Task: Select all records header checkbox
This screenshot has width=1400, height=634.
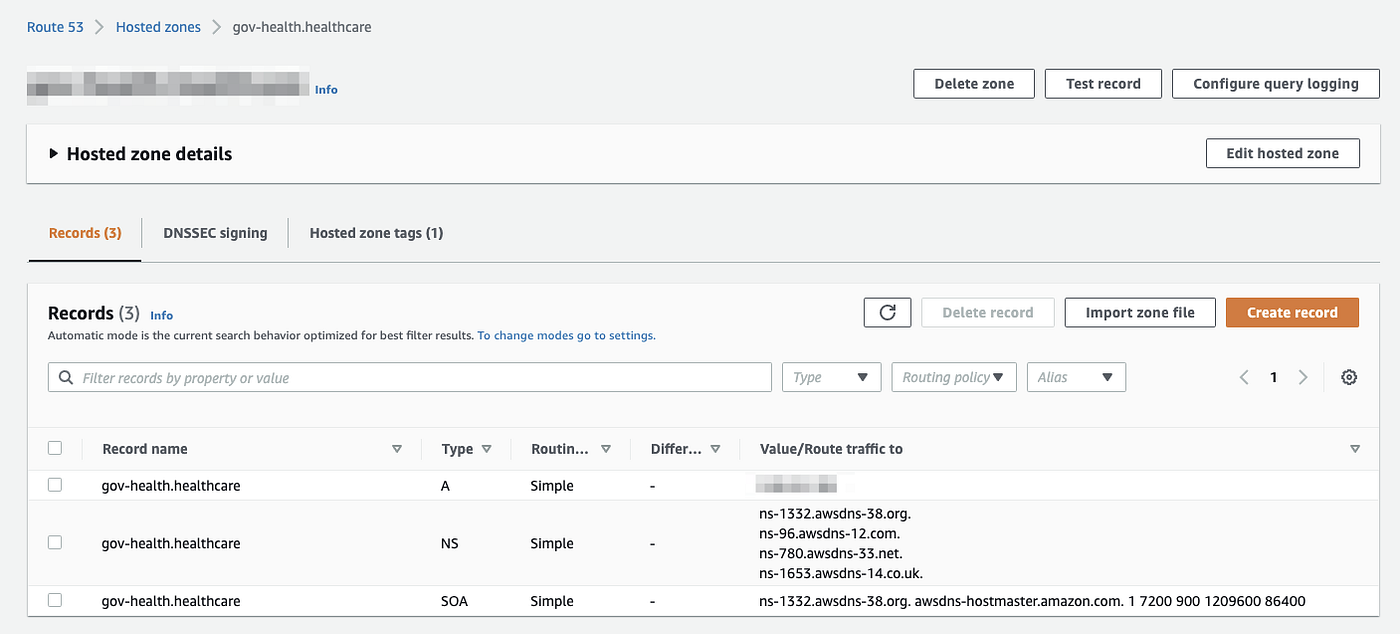Action: click(55, 448)
